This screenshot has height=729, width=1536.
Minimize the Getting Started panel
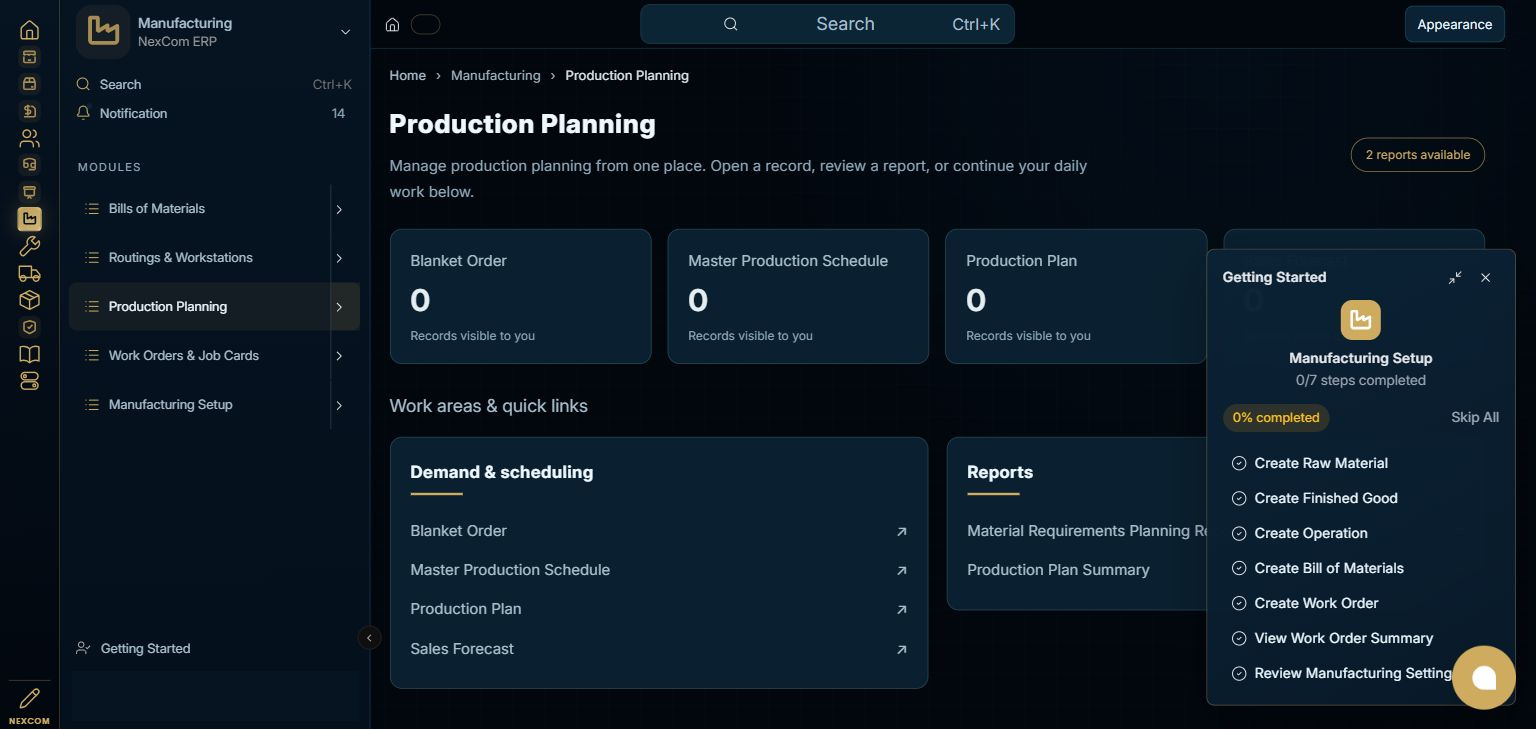point(1455,278)
